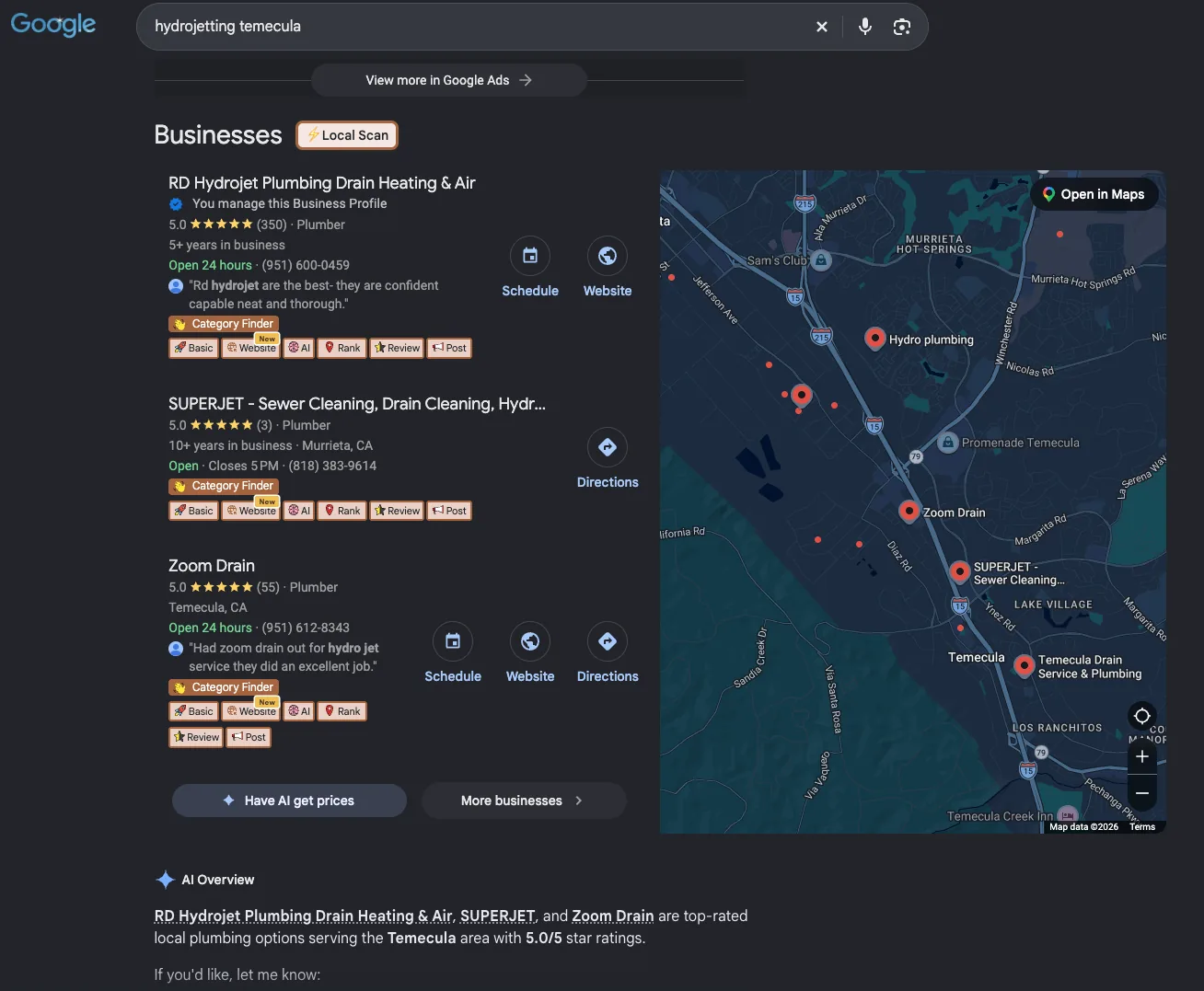Click AI tag under RD Hydrojet Plumbing
This screenshot has width=1204, height=991.
298,348
